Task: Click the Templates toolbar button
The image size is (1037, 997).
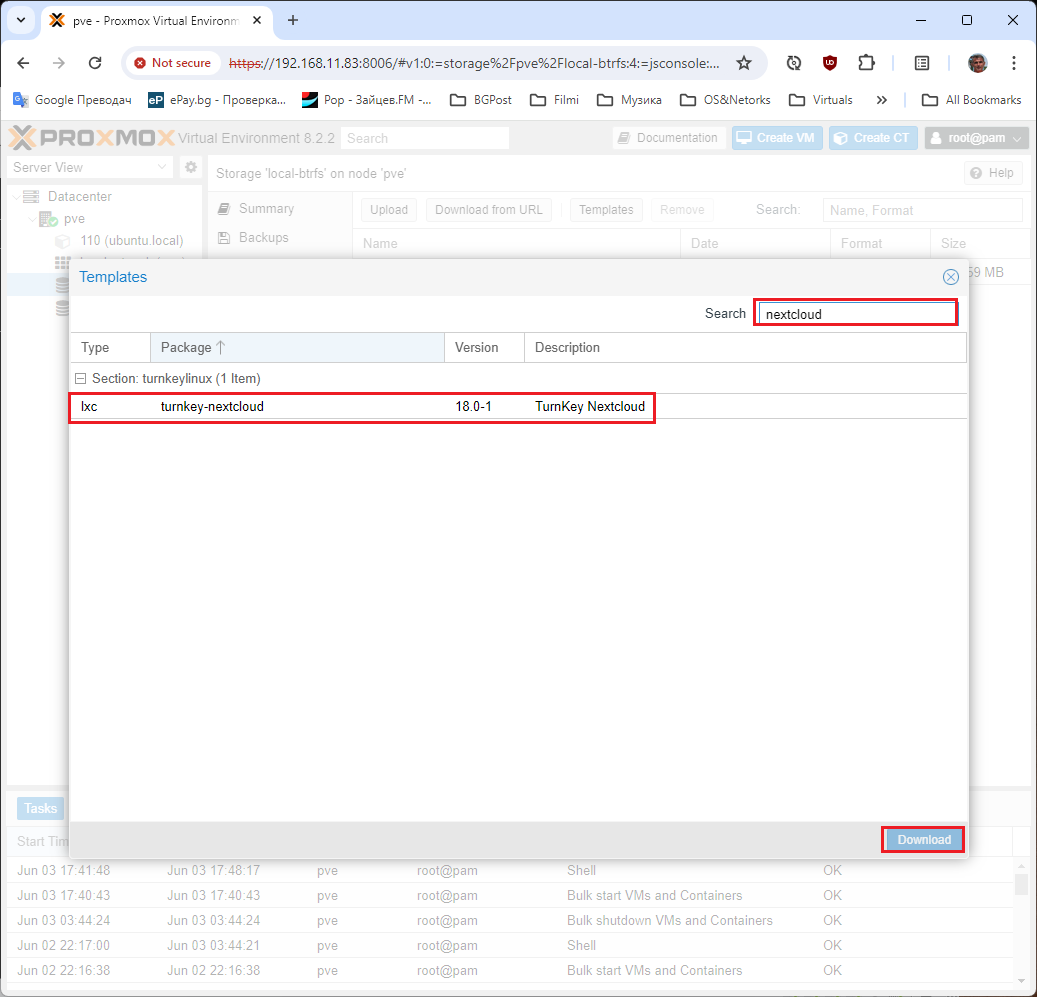Action: click(606, 210)
